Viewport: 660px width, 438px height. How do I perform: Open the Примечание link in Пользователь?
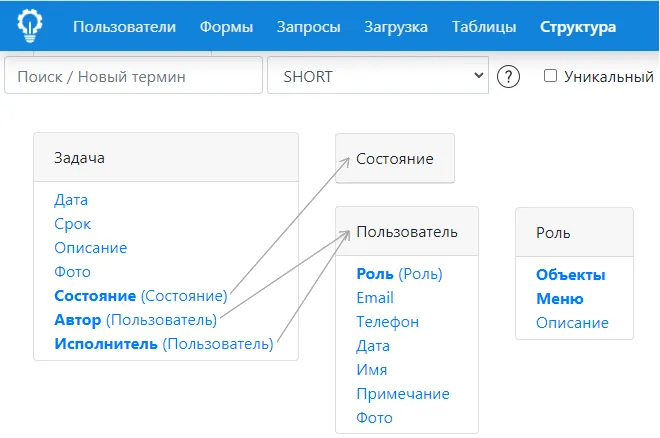[403, 394]
